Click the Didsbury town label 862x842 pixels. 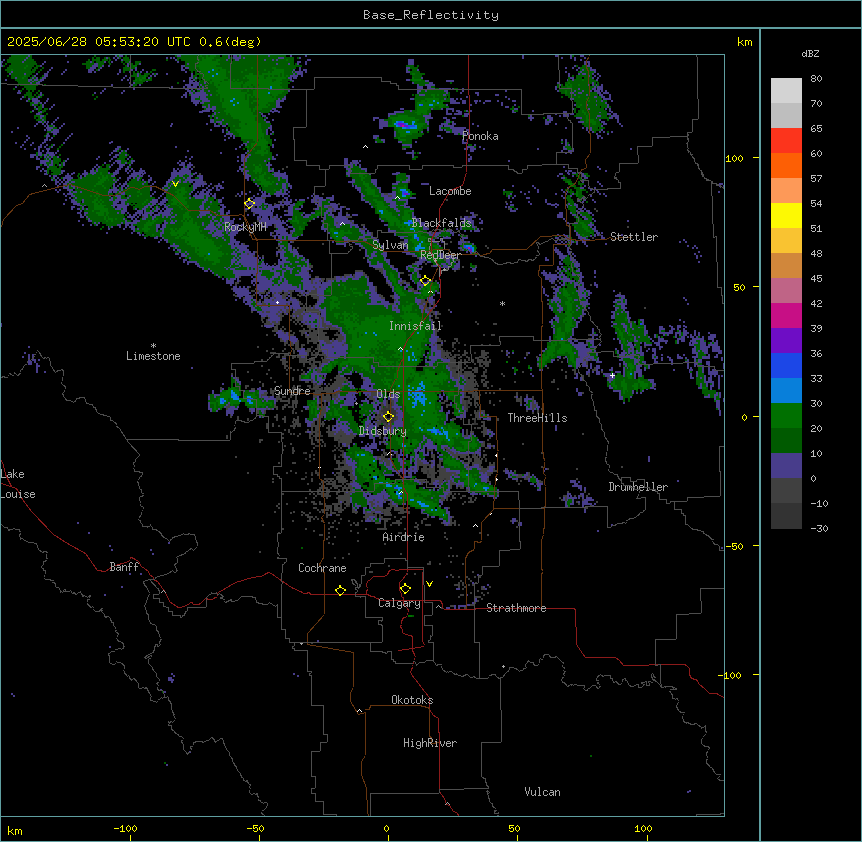pyautogui.click(x=382, y=431)
